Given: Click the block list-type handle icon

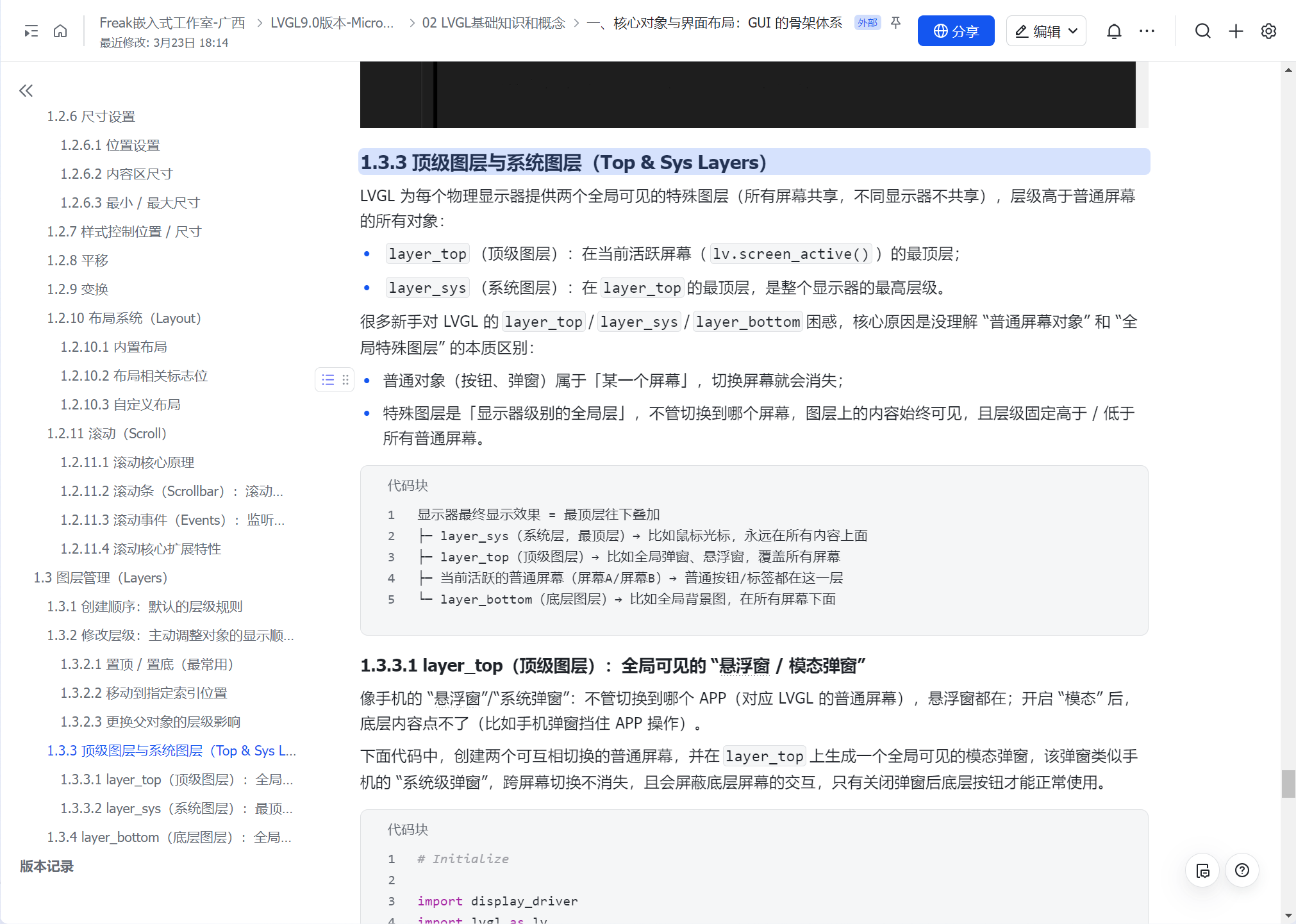Looking at the screenshot, I should point(328,380).
